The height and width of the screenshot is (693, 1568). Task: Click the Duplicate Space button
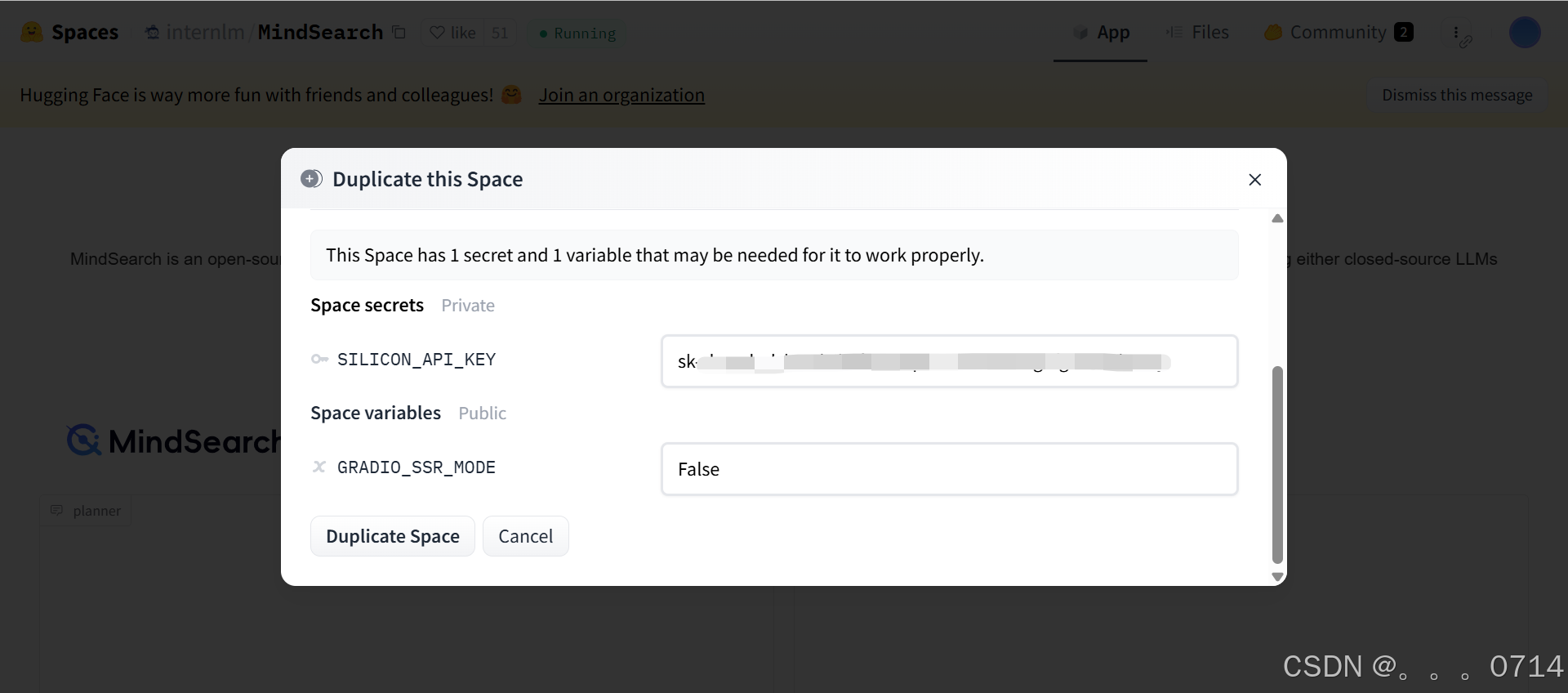393,536
